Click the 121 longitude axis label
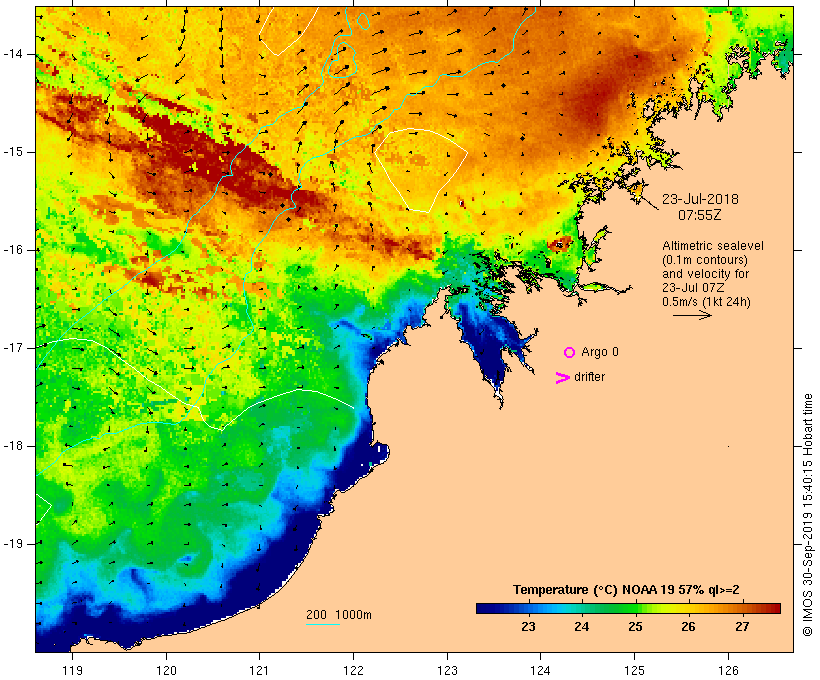820x680 pixels. [259, 671]
